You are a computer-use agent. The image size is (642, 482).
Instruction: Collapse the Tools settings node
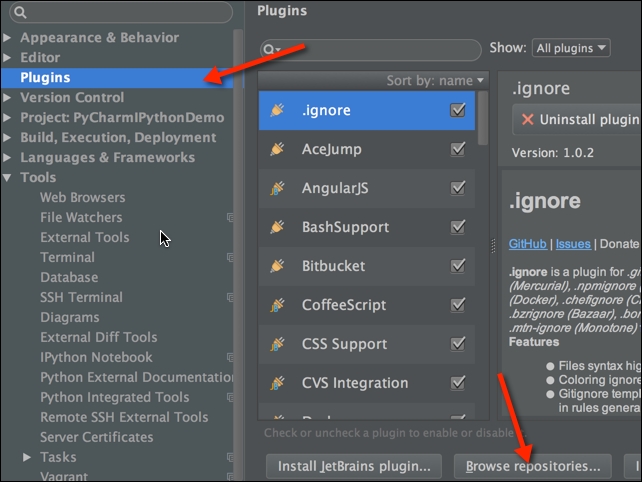pyautogui.click(x=7, y=178)
